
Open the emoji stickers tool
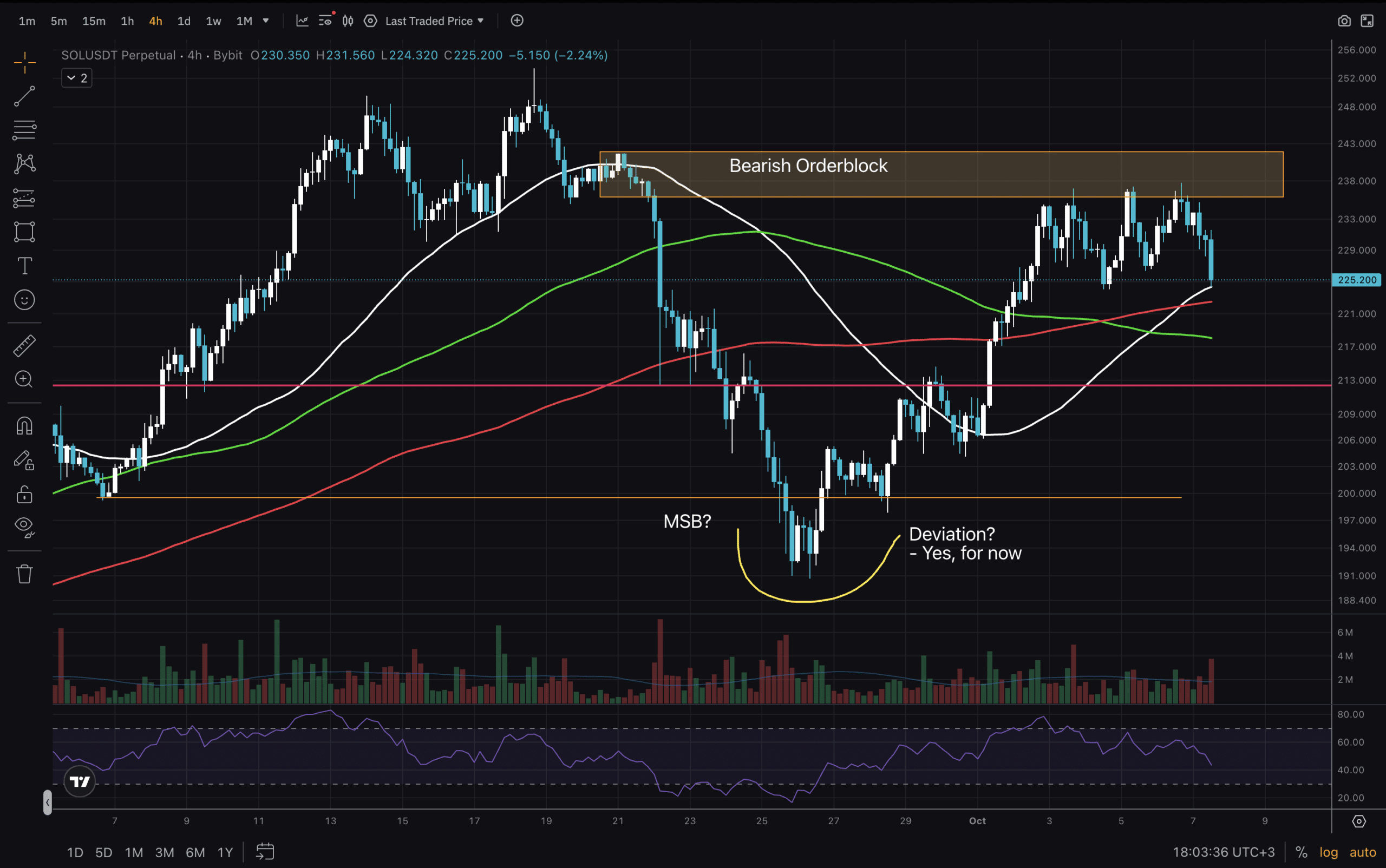click(x=24, y=300)
